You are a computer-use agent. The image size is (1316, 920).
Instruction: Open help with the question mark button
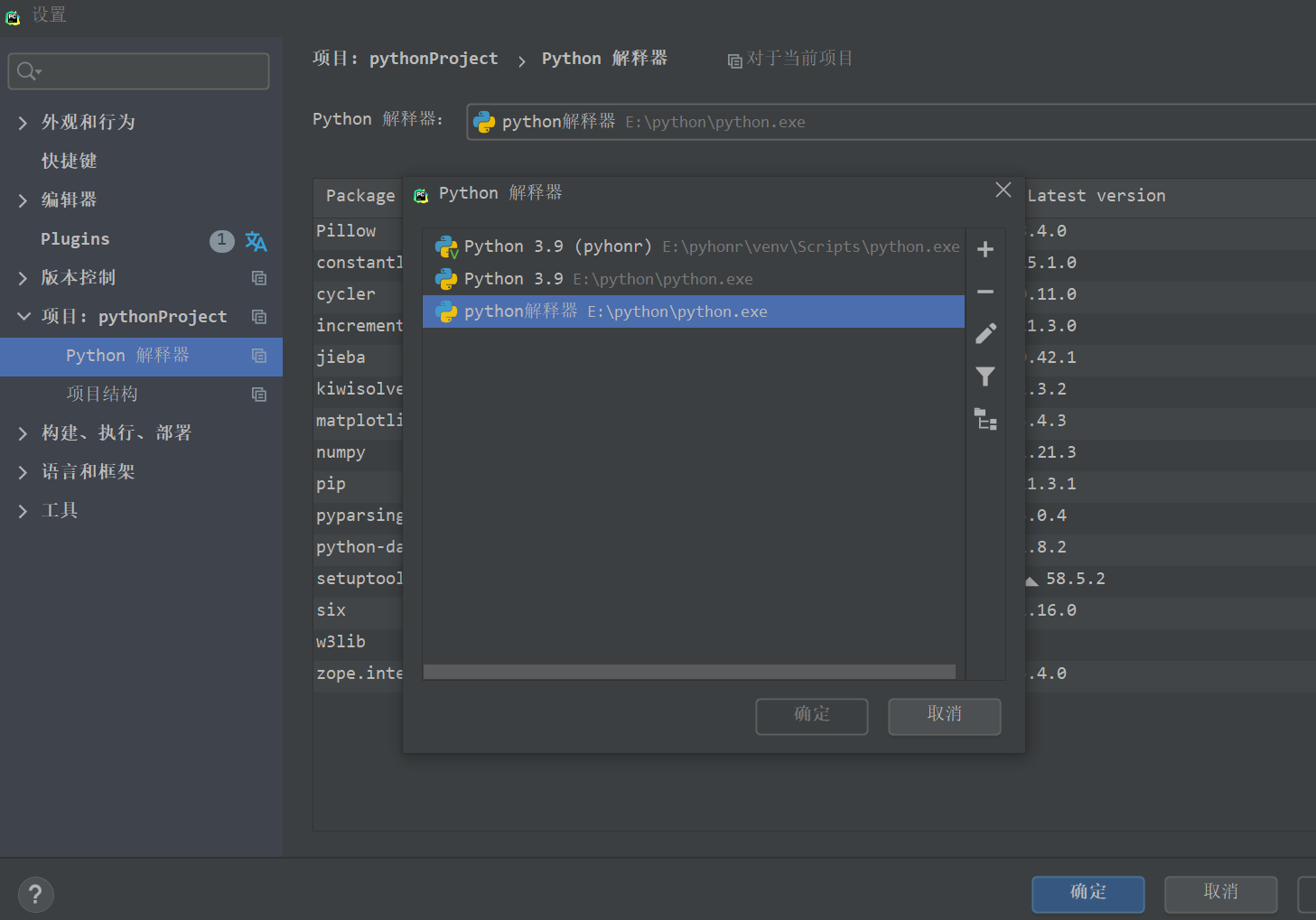tap(35, 895)
